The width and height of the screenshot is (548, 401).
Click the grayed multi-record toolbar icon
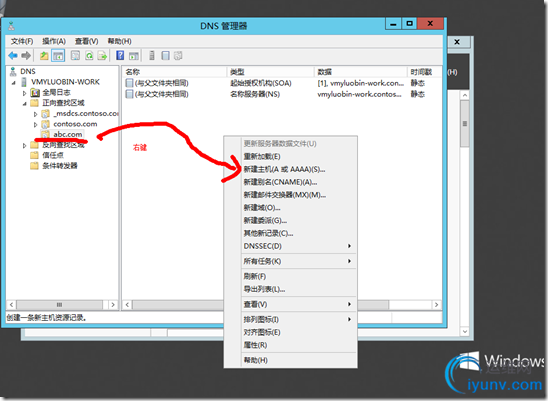click(178, 55)
